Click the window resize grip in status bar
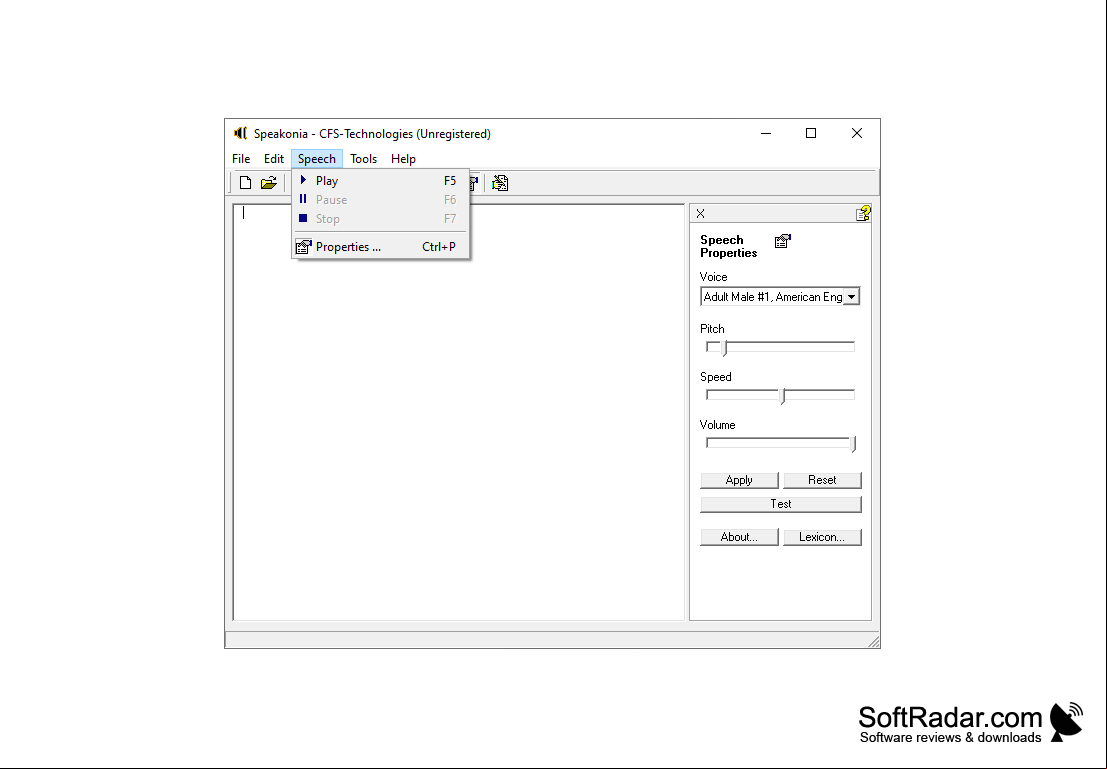 click(873, 641)
